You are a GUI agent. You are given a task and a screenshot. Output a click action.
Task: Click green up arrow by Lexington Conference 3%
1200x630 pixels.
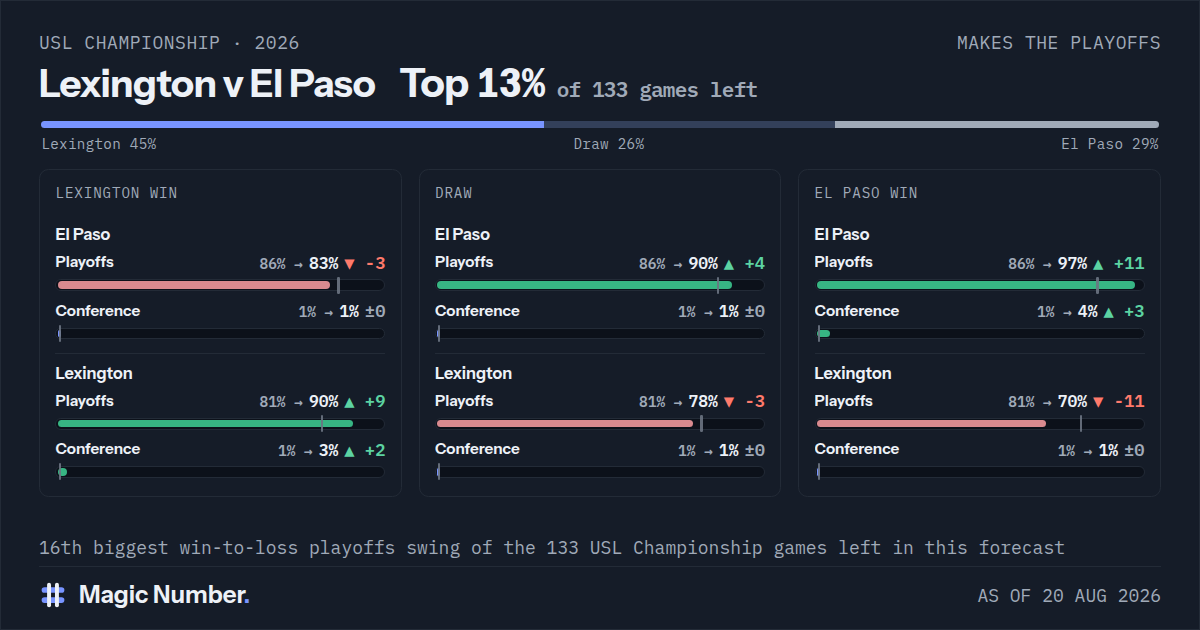pos(349,451)
